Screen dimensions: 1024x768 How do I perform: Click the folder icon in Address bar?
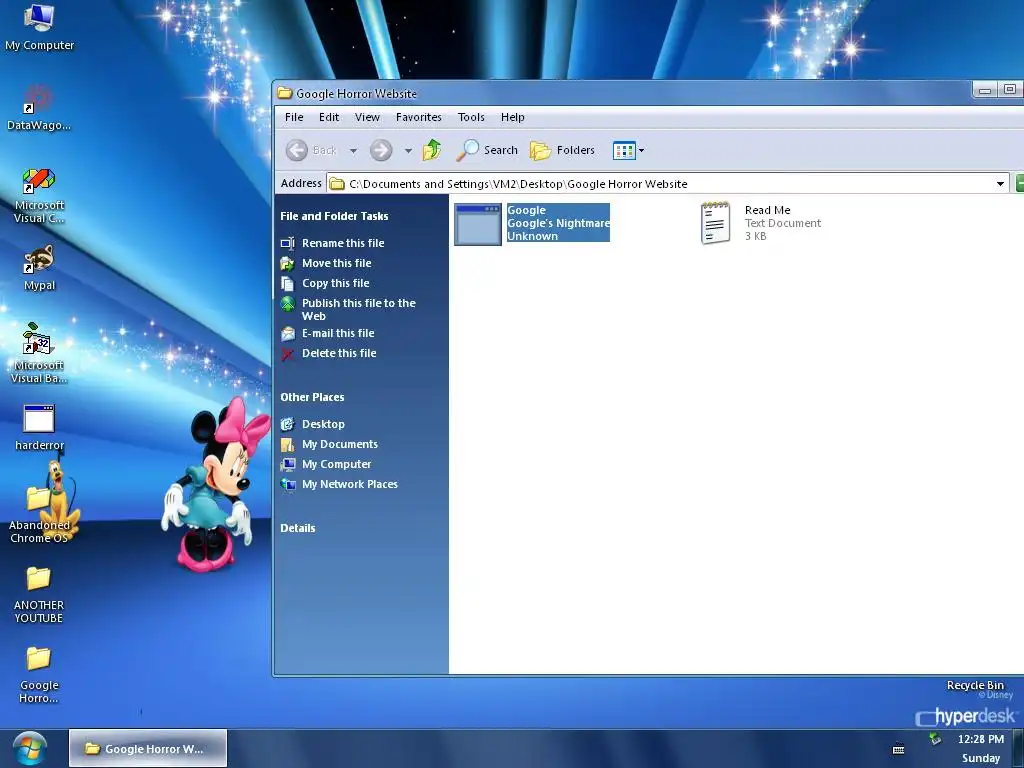click(337, 184)
